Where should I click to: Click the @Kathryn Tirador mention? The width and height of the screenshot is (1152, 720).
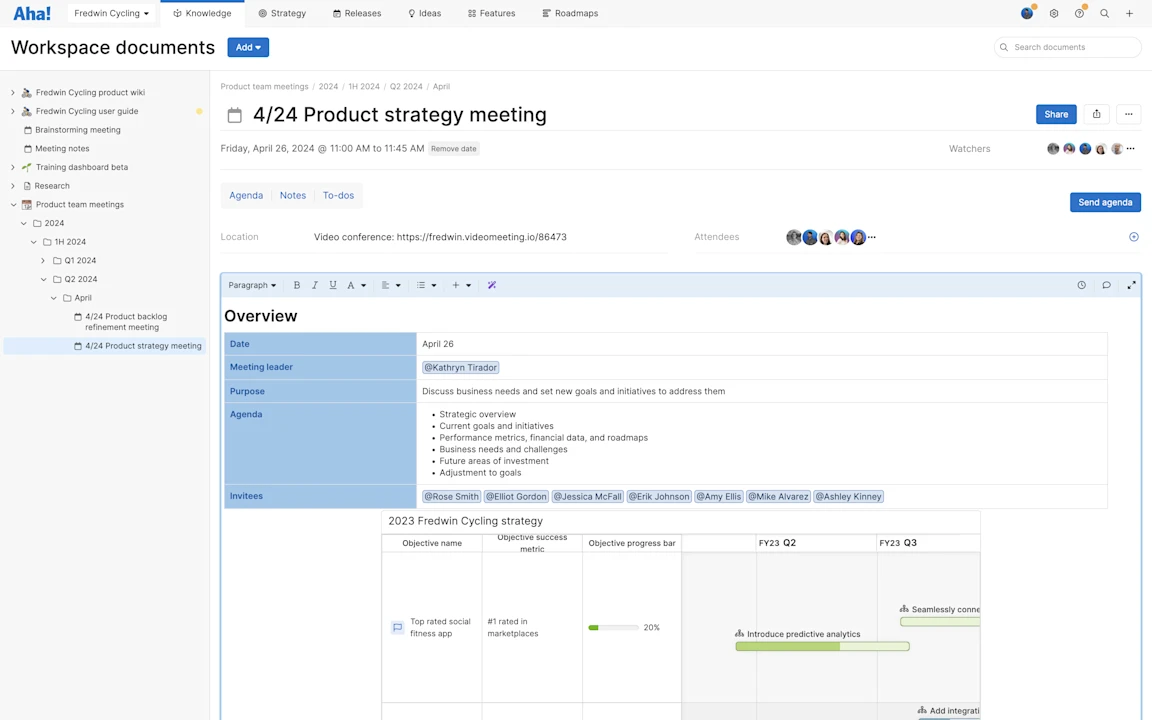(461, 367)
